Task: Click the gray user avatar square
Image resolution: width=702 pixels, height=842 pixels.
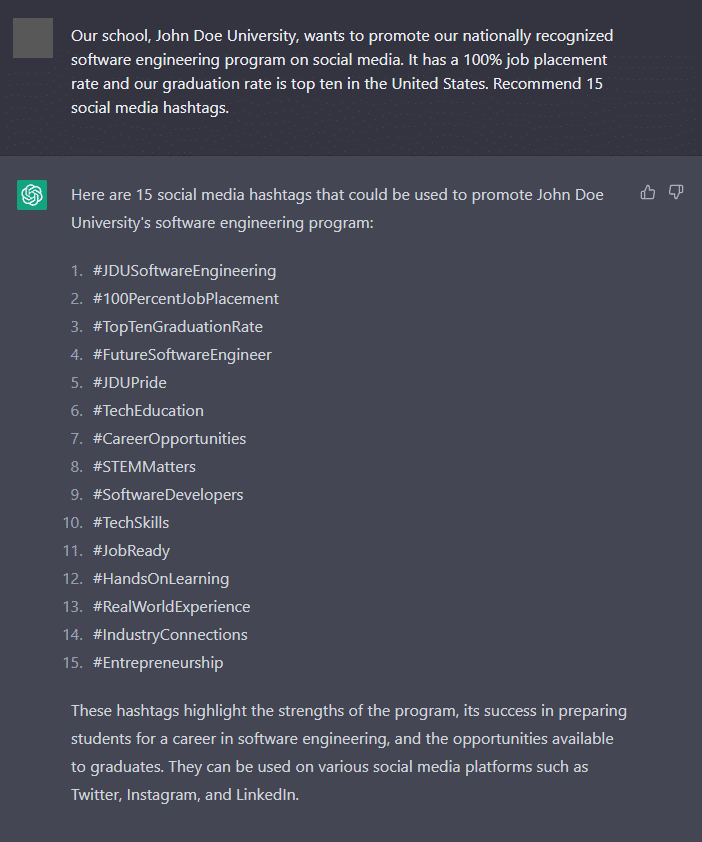Action: pyautogui.click(x=33, y=38)
